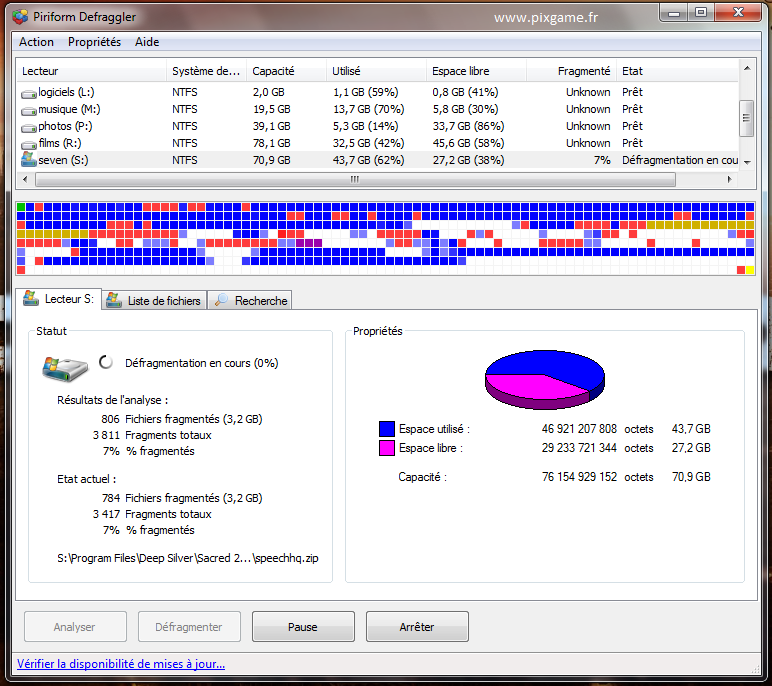Click the "76 154 929 152" capacity value
This screenshot has width=772, height=686.
(x=579, y=477)
